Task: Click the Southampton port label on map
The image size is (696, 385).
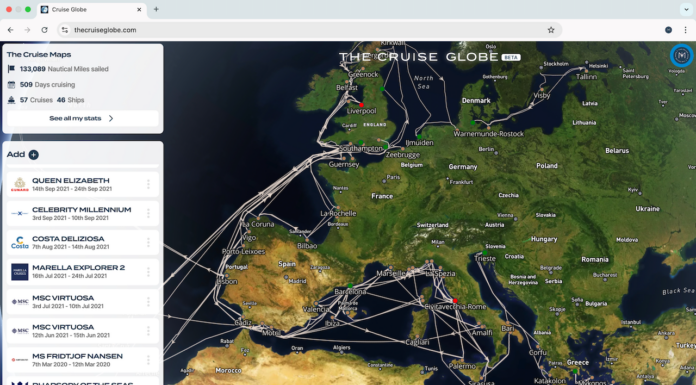Action: [x=360, y=148]
